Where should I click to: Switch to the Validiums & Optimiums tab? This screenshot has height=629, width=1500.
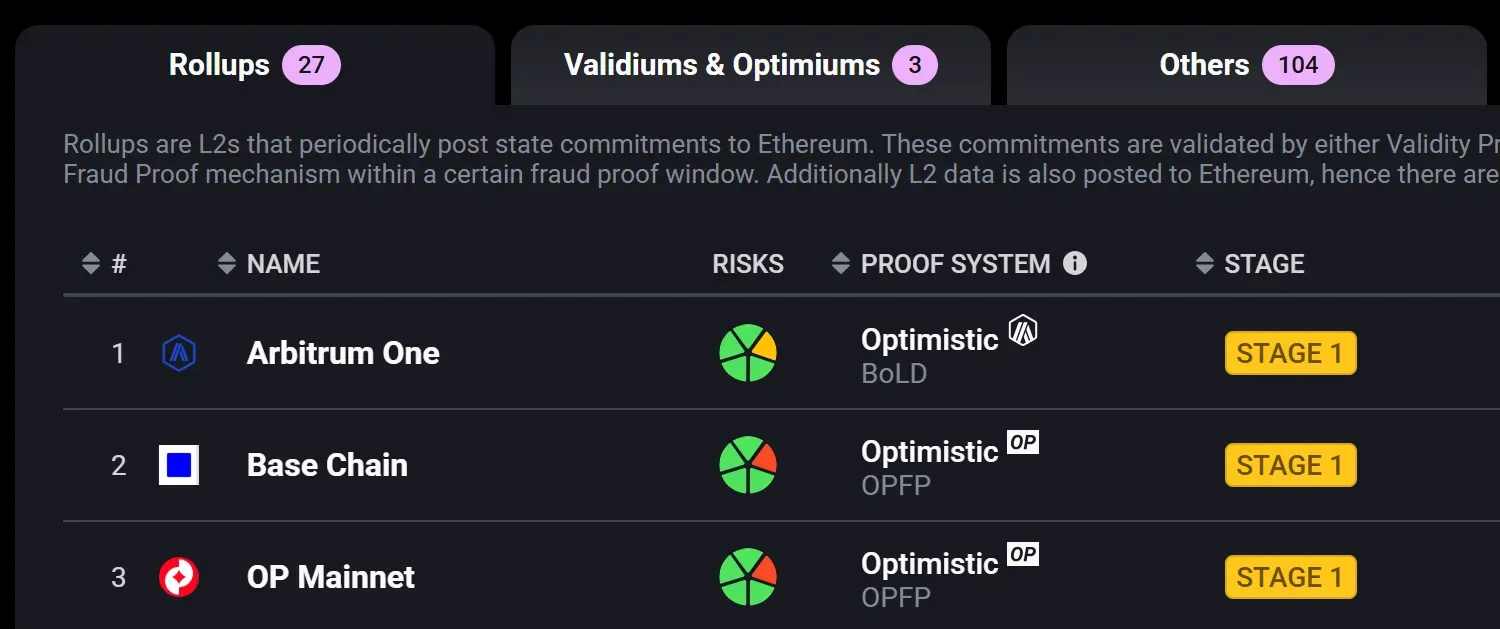[750, 66]
